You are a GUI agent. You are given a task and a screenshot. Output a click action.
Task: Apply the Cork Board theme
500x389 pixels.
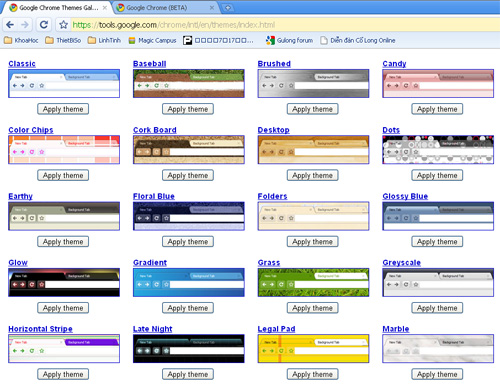click(x=188, y=175)
